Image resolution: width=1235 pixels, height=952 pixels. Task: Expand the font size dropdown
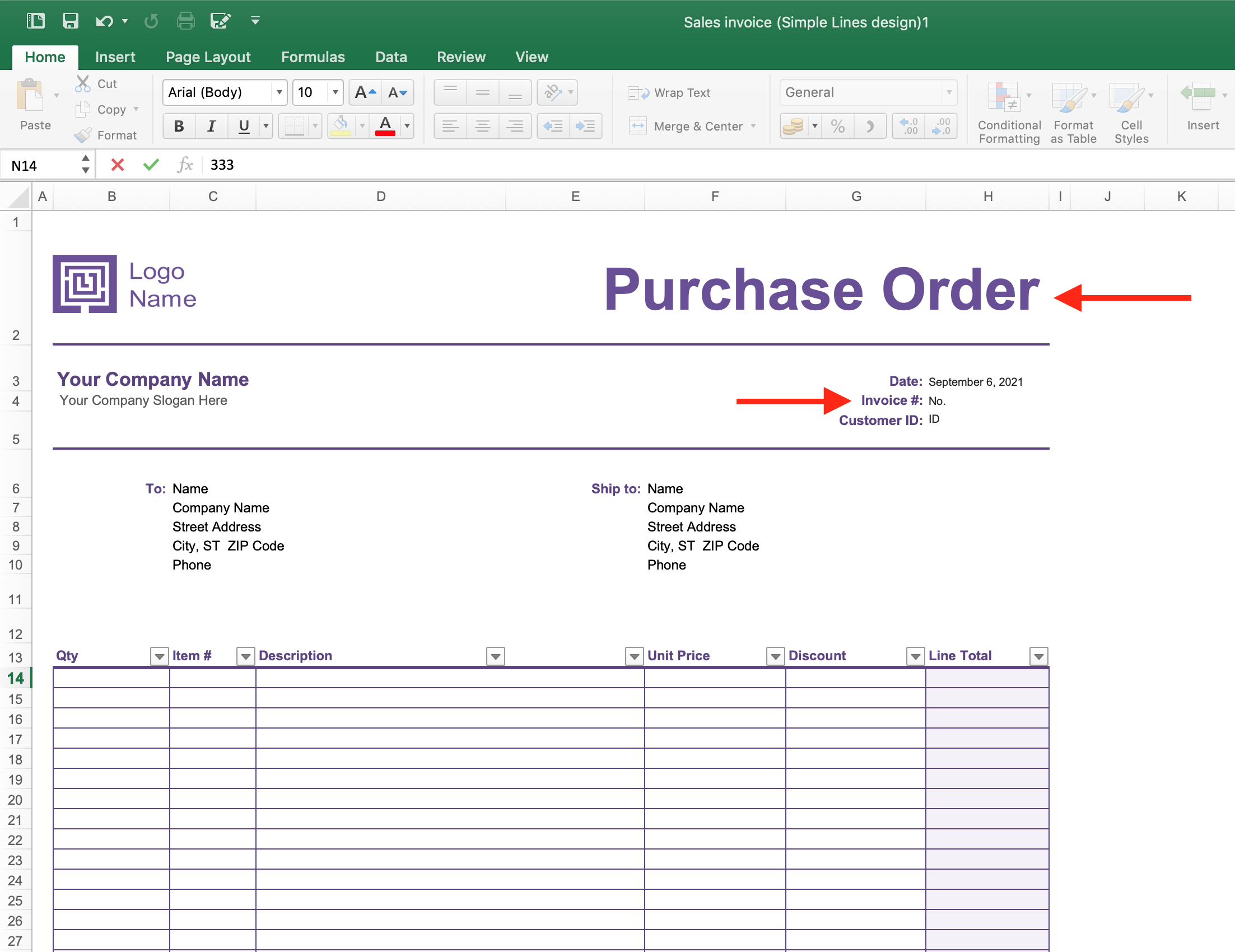click(x=335, y=92)
